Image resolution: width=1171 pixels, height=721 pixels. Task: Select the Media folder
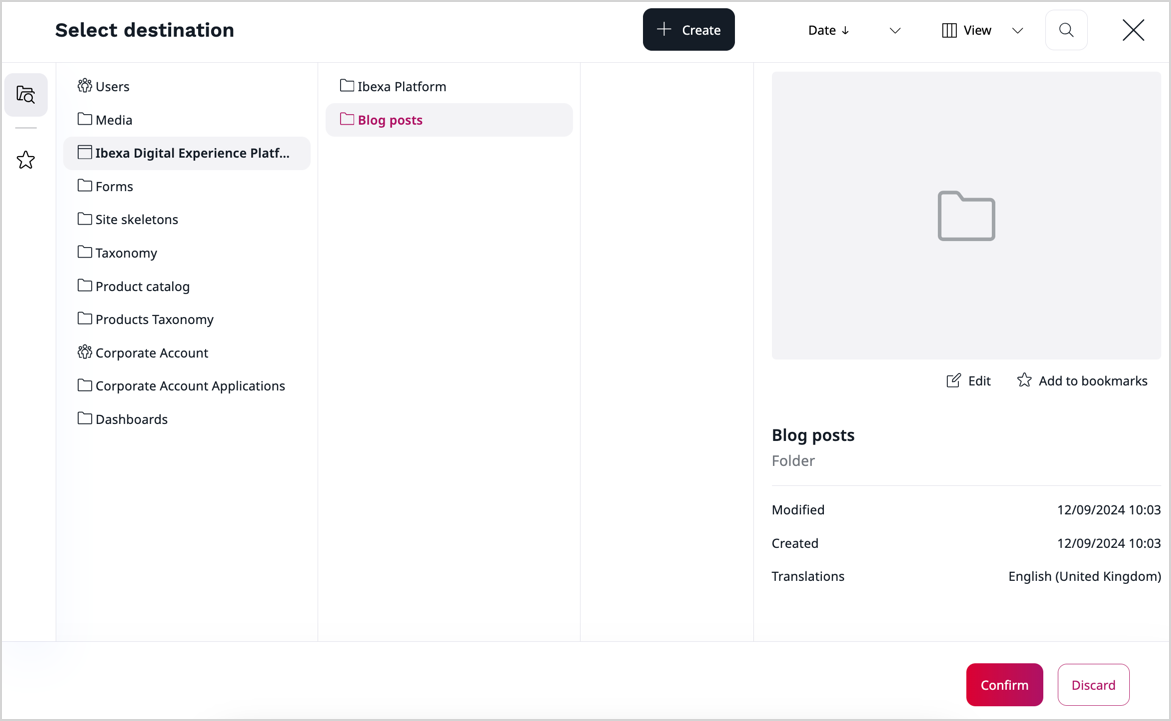coord(113,120)
